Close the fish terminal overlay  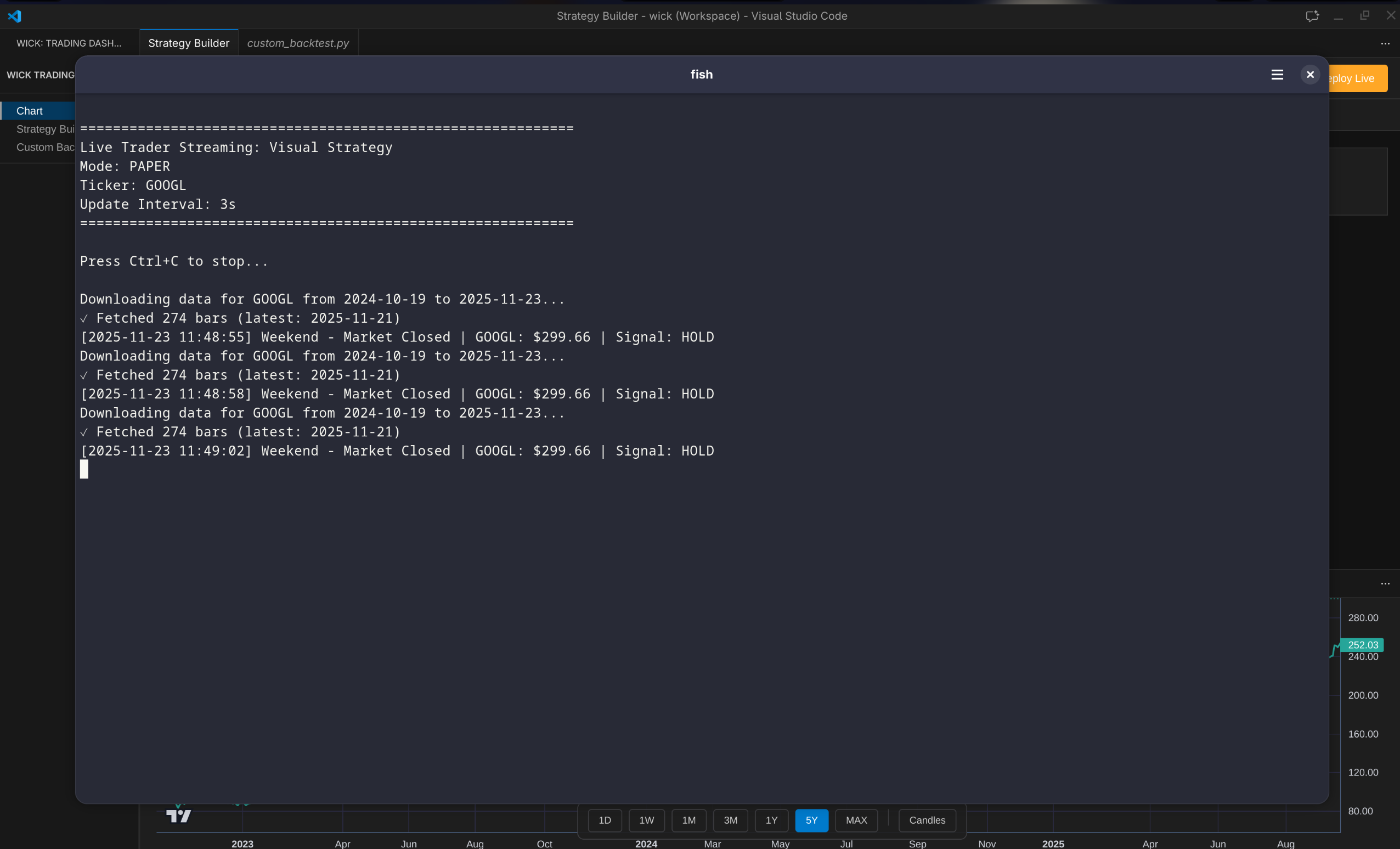[x=1309, y=75]
